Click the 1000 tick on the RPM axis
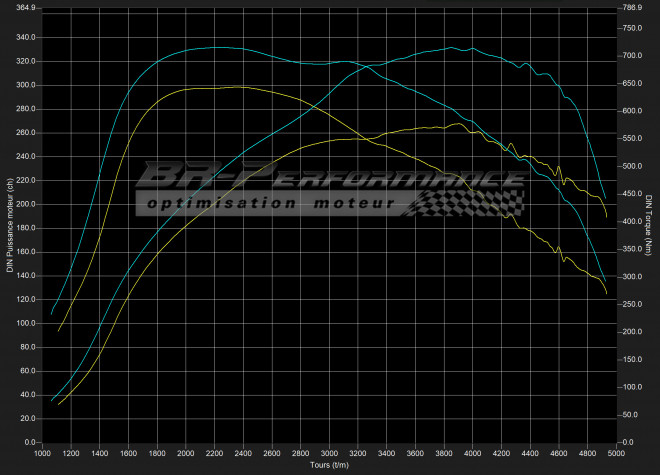Screen dimensions: 660x475 click(43, 454)
